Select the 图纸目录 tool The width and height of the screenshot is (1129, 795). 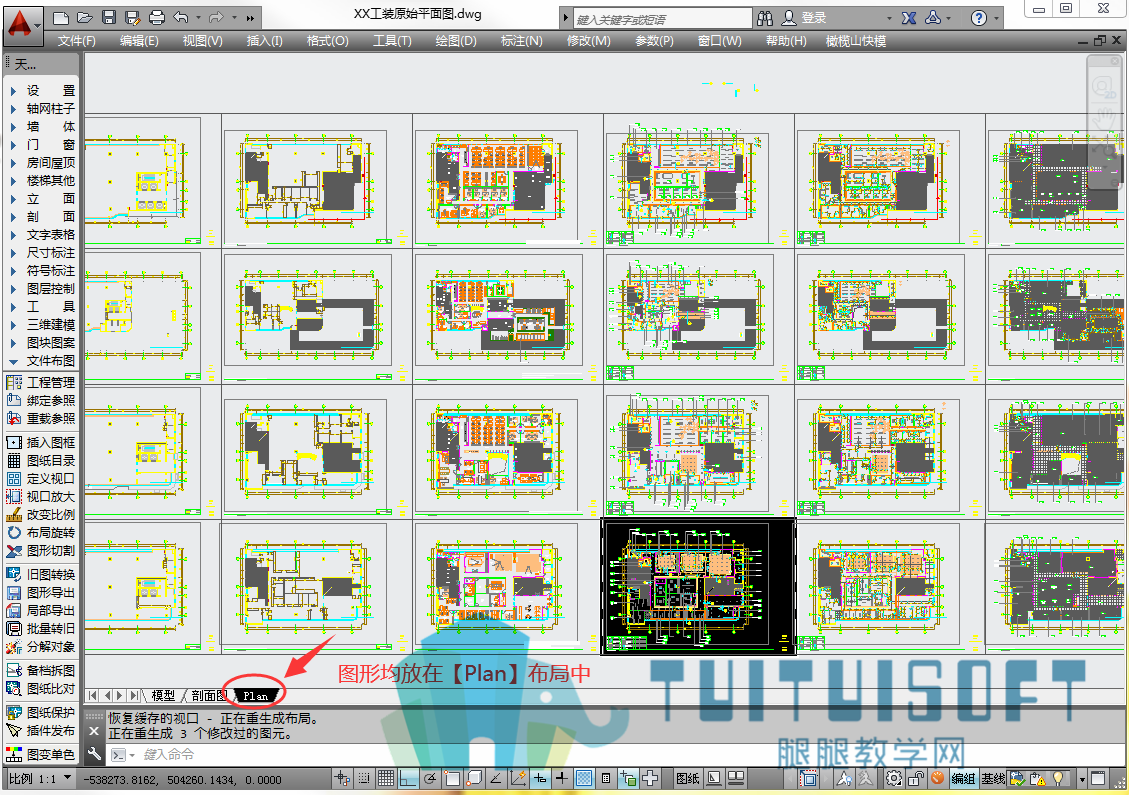[41, 460]
